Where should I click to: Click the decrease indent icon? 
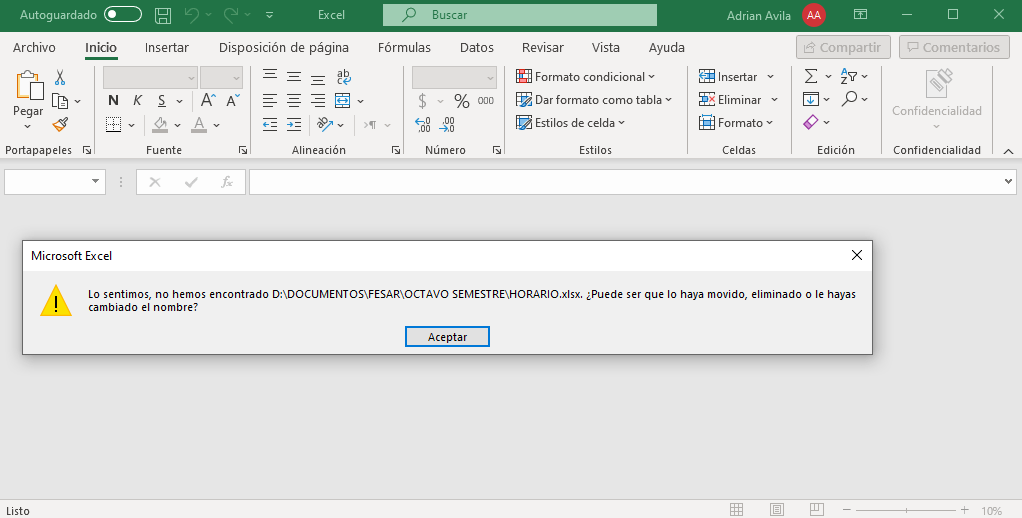[270, 124]
